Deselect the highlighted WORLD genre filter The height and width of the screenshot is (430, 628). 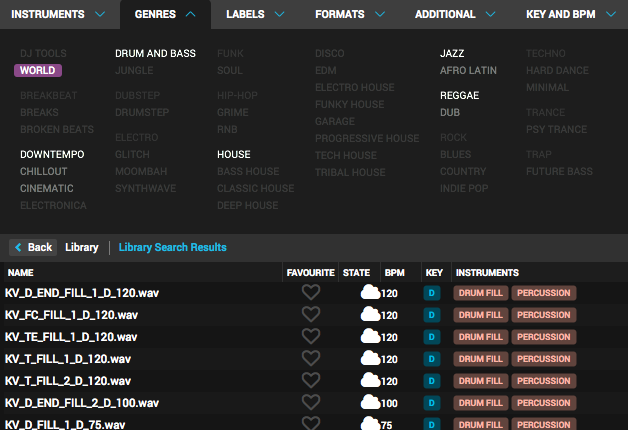point(38,70)
